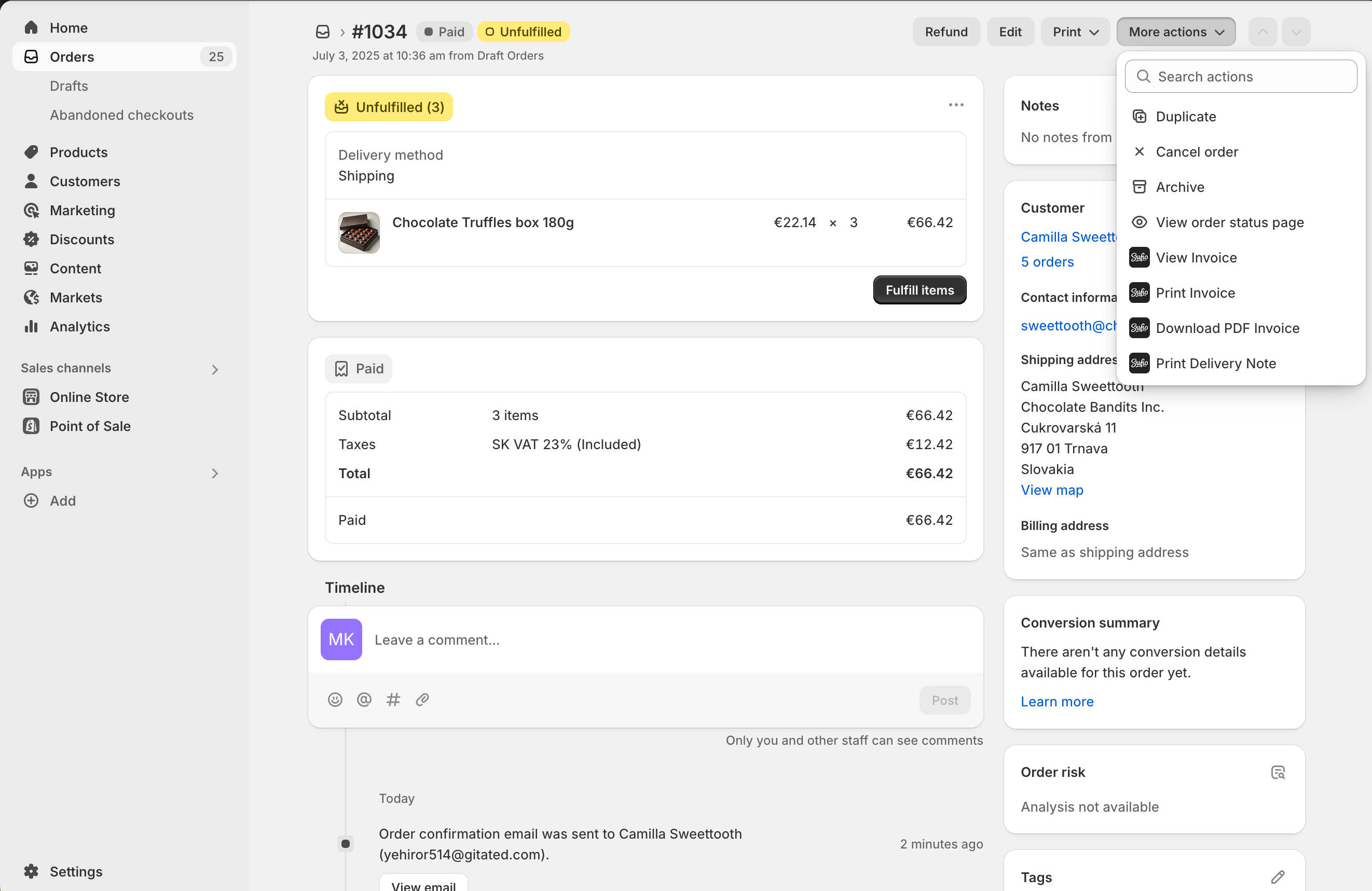The width and height of the screenshot is (1372, 891).
Task: Edit tags using the pencil icon
Action: [x=1278, y=876]
